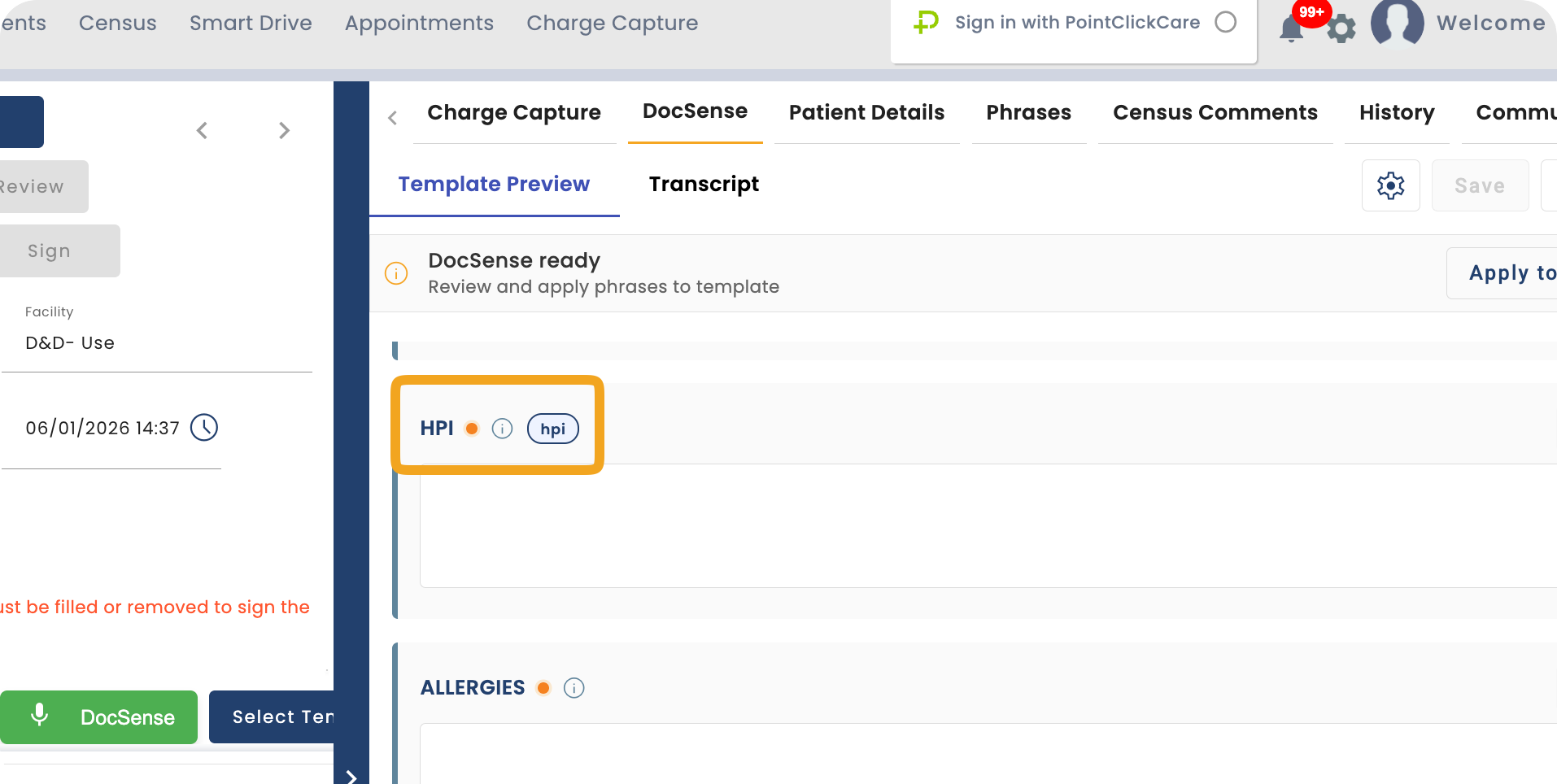This screenshot has width=1557, height=784.
Task: Expand the side panel chevron at bottom
Action: (351, 777)
